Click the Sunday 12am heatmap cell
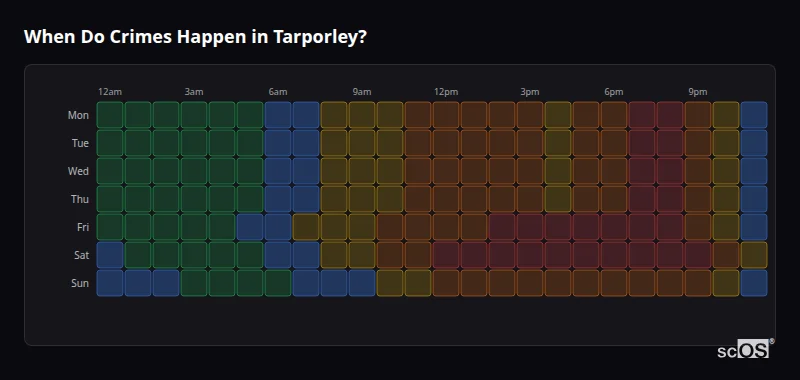Screen dimensions: 800x380 point(110,283)
